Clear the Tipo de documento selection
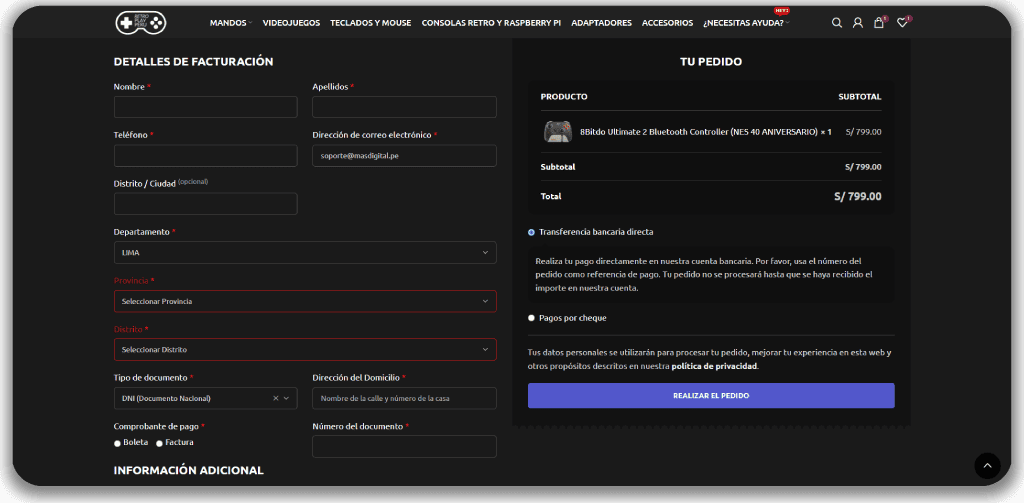The height and width of the screenshot is (503, 1024). [x=275, y=398]
